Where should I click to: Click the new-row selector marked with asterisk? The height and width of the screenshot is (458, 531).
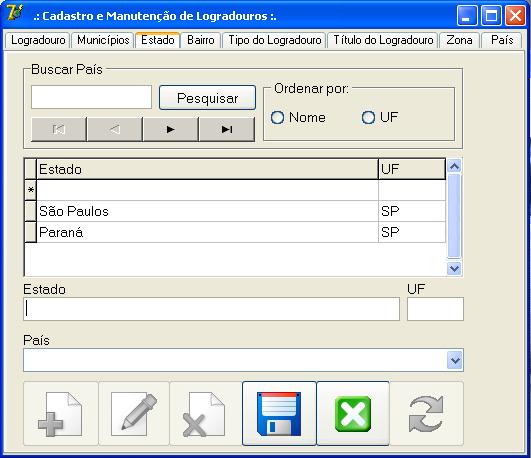tap(30, 190)
